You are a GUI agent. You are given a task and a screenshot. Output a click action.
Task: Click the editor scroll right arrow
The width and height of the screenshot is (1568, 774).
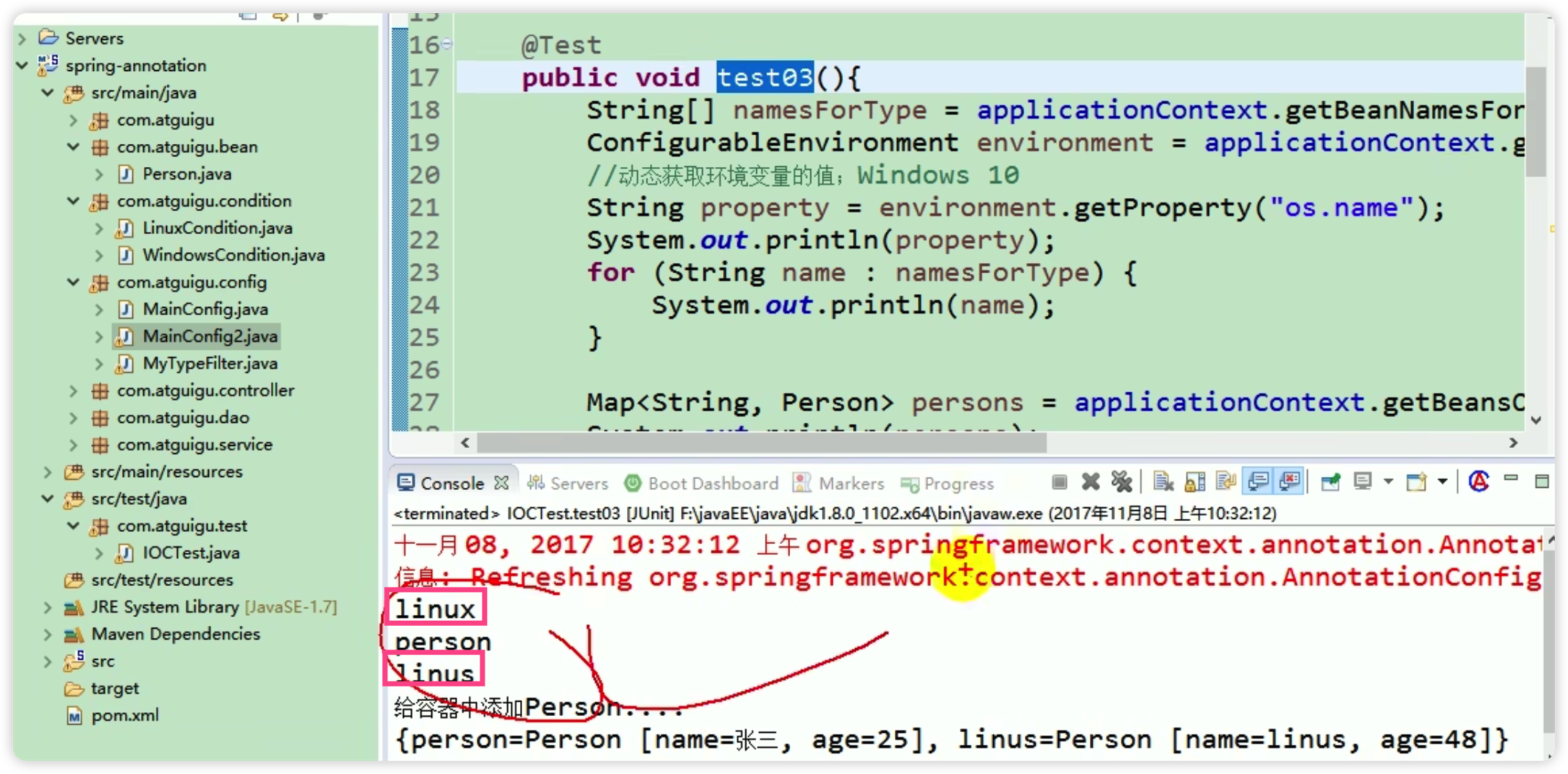pyautogui.click(x=1513, y=442)
